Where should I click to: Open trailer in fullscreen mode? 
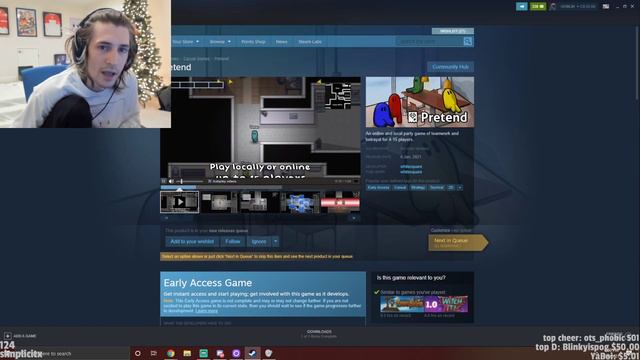pyautogui.click(x=356, y=181)
